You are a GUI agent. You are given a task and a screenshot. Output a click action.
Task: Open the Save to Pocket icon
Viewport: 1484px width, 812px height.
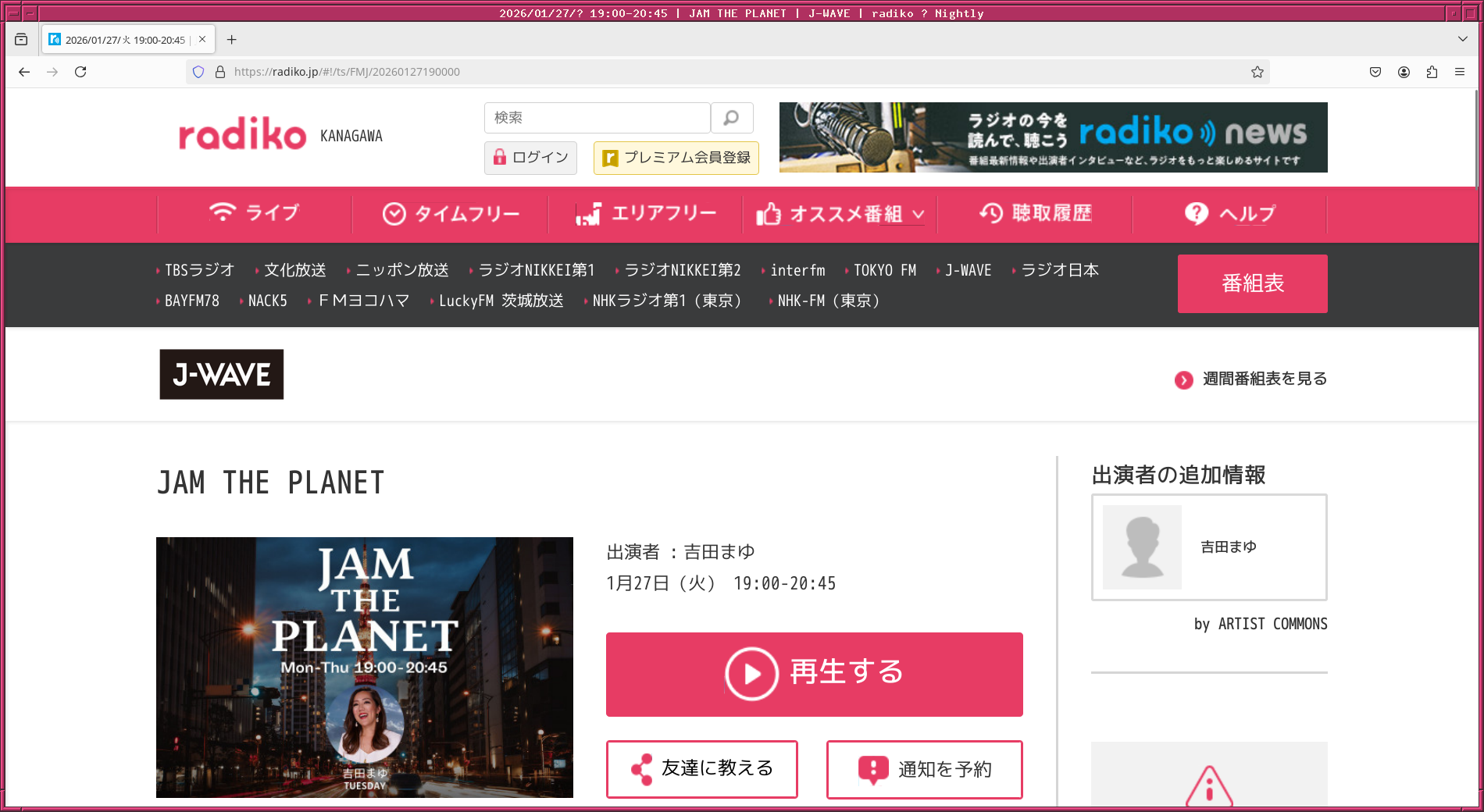[x=1375, y=72]
